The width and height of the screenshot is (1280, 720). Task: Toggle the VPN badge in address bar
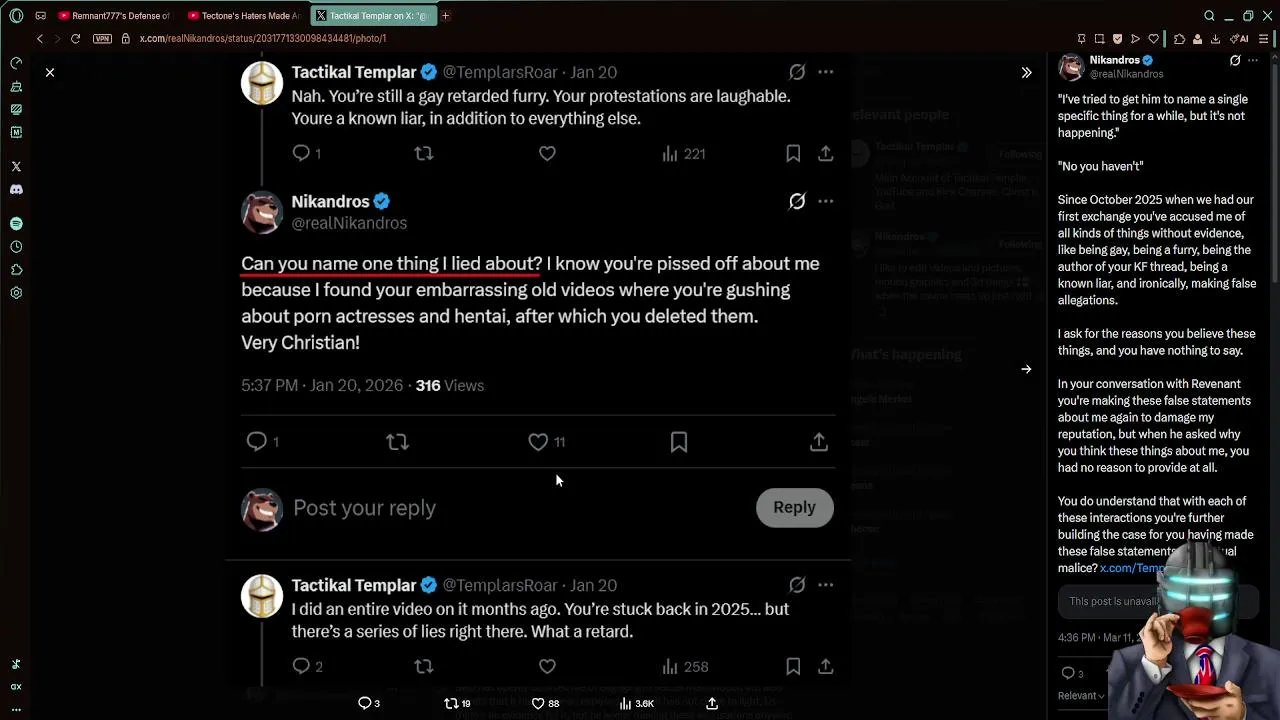pyautogui.click(x=102, y=38)
